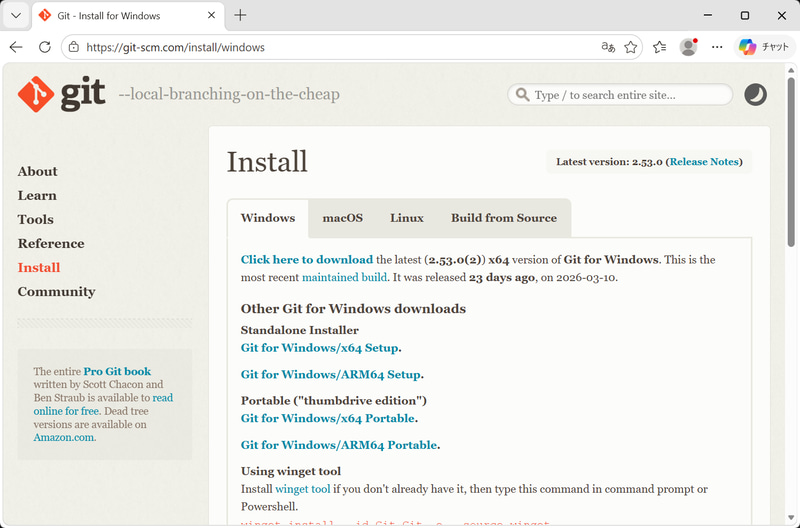Click the browser back arrow
The height and width of the screenshot is (528, 800).
tap(16, 47)
